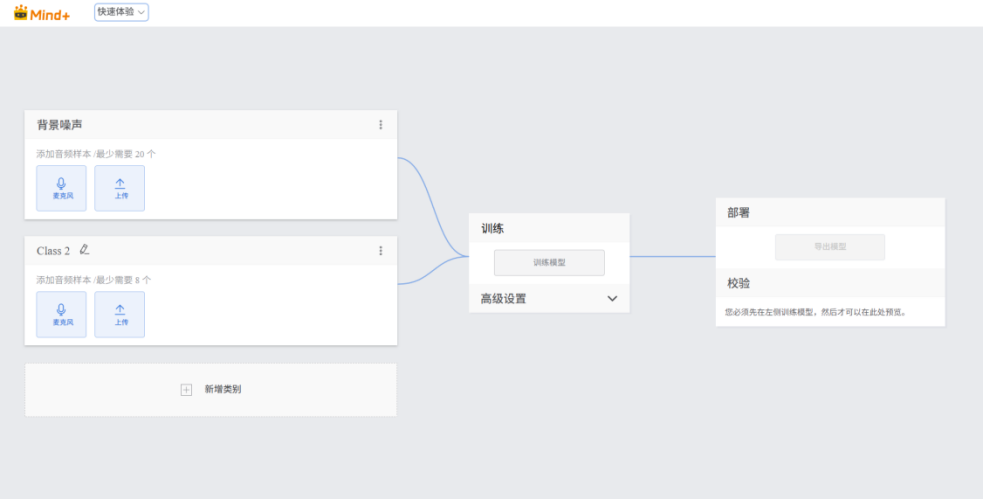Screen dimensions: 983x499
Task: Record Class 2 samples using the 麦克风 button
Action: [61, 314]
